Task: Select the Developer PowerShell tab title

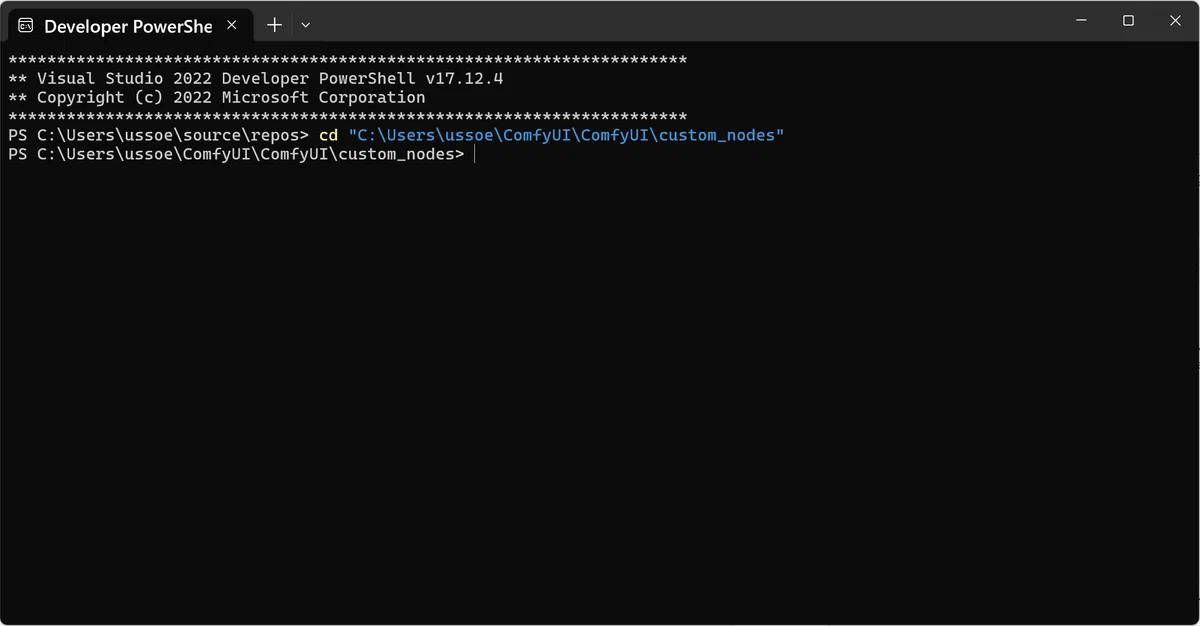Action: pos(128,26)
